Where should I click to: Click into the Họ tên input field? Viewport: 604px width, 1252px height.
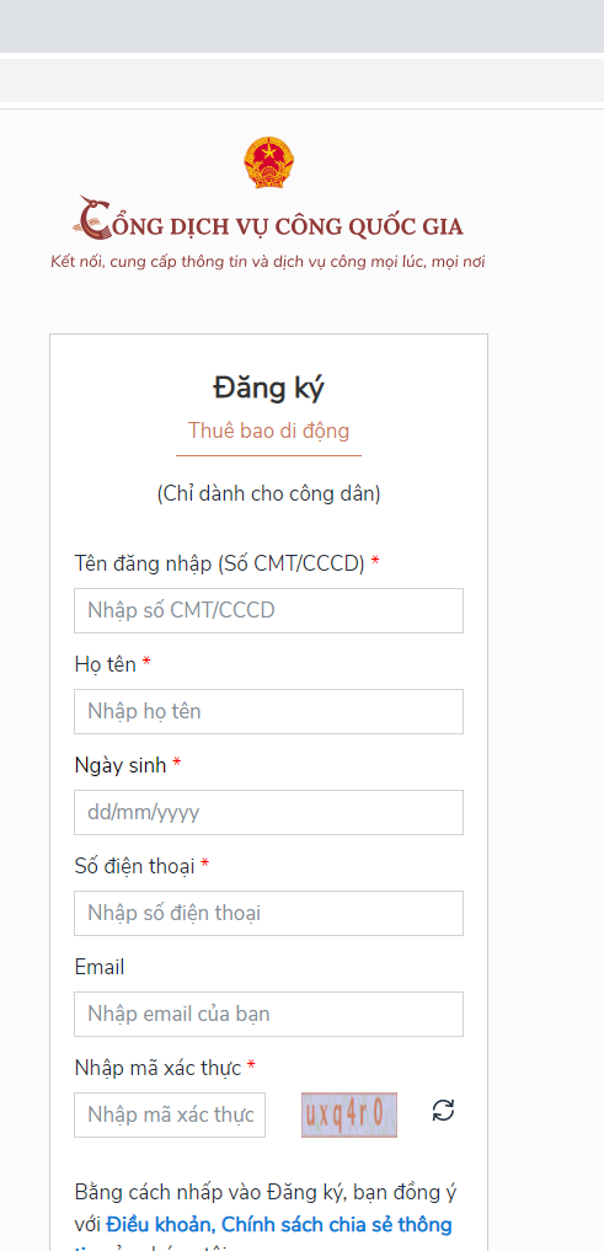(268, 711)
